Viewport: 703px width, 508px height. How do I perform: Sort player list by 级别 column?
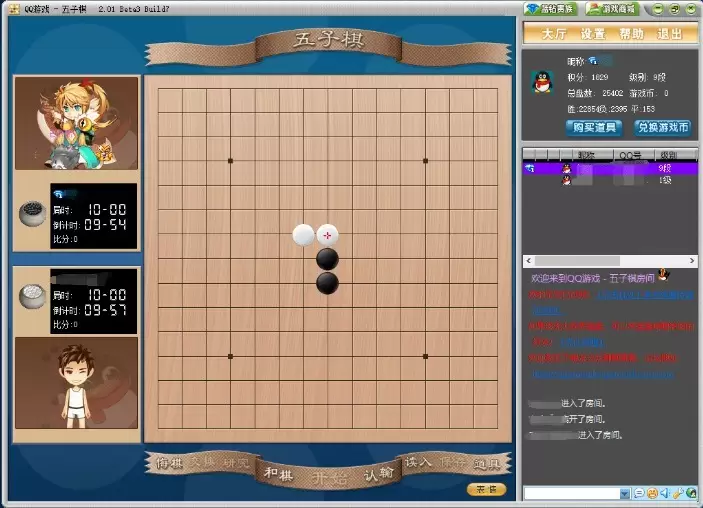pos(668,155)
